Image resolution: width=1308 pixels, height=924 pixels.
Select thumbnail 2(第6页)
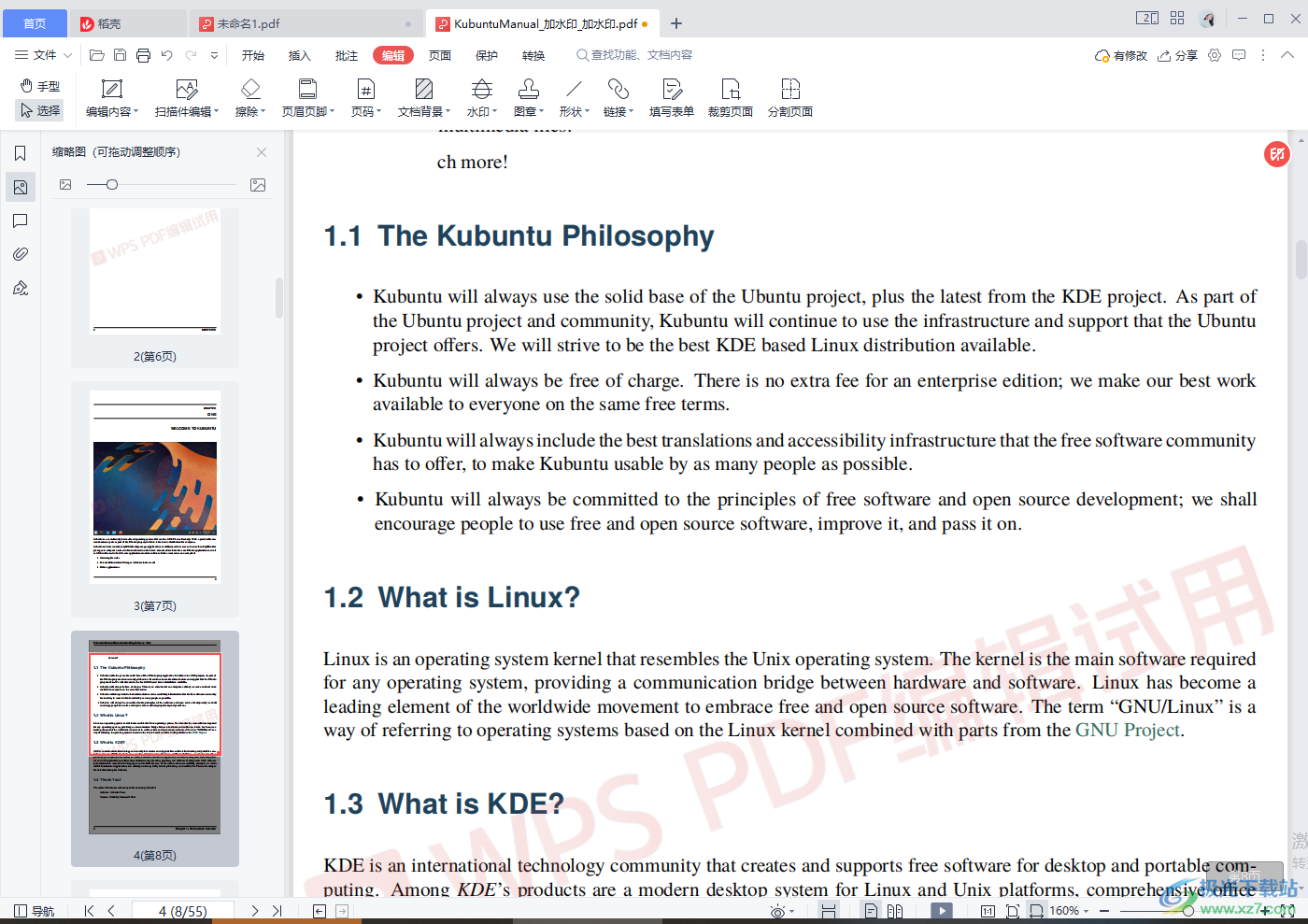tap(155, 286)
